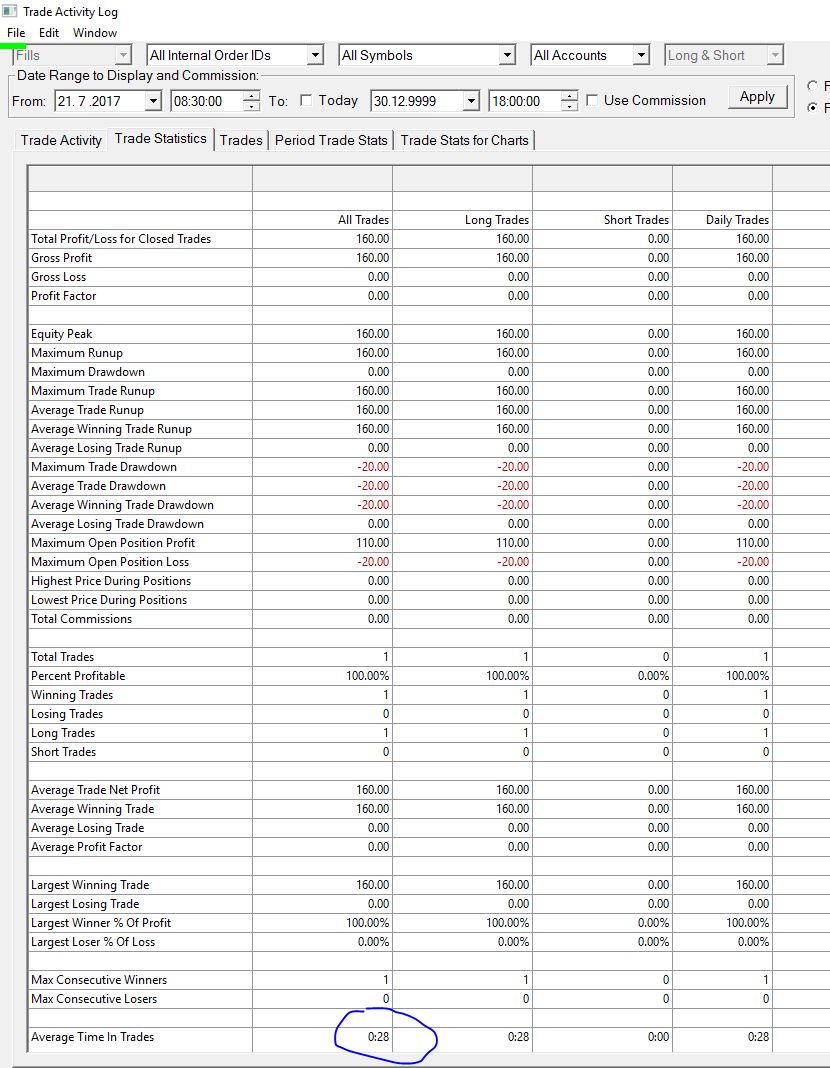Select the Max Consecutive Winners label
The height and width of the screenshot is (1068, 830).
99,980
